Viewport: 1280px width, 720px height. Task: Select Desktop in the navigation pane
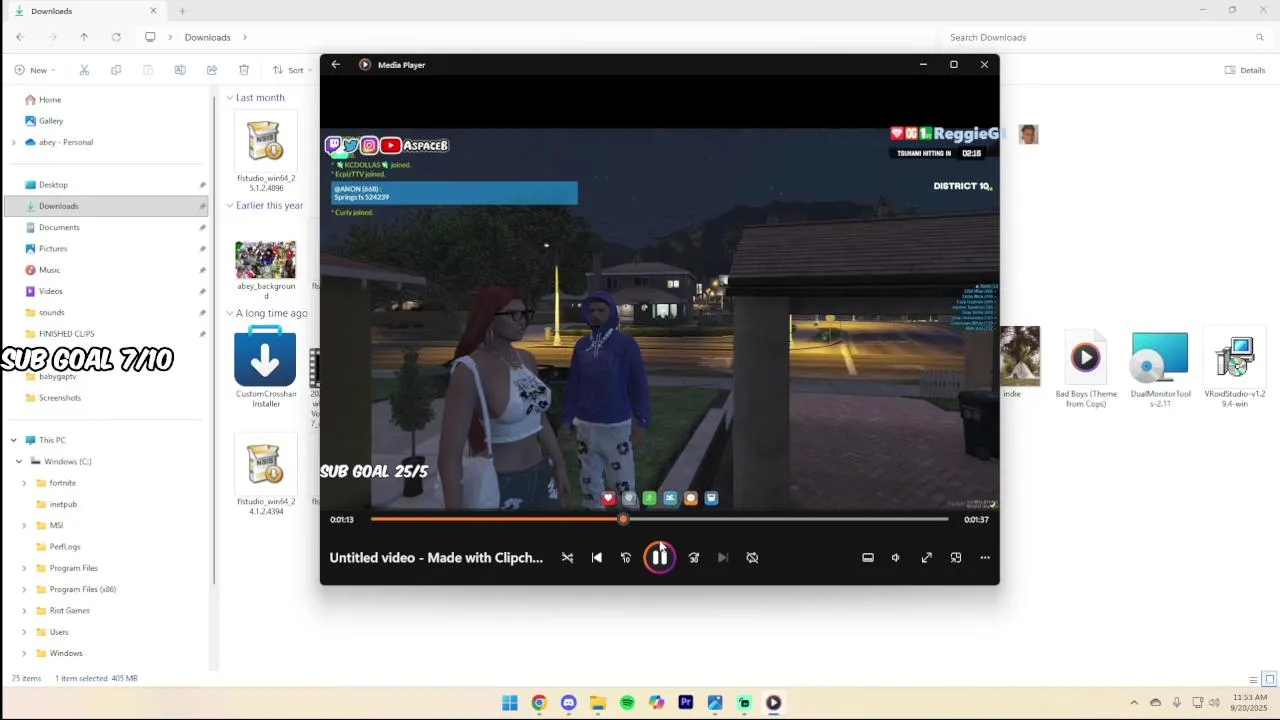point(53,185)
